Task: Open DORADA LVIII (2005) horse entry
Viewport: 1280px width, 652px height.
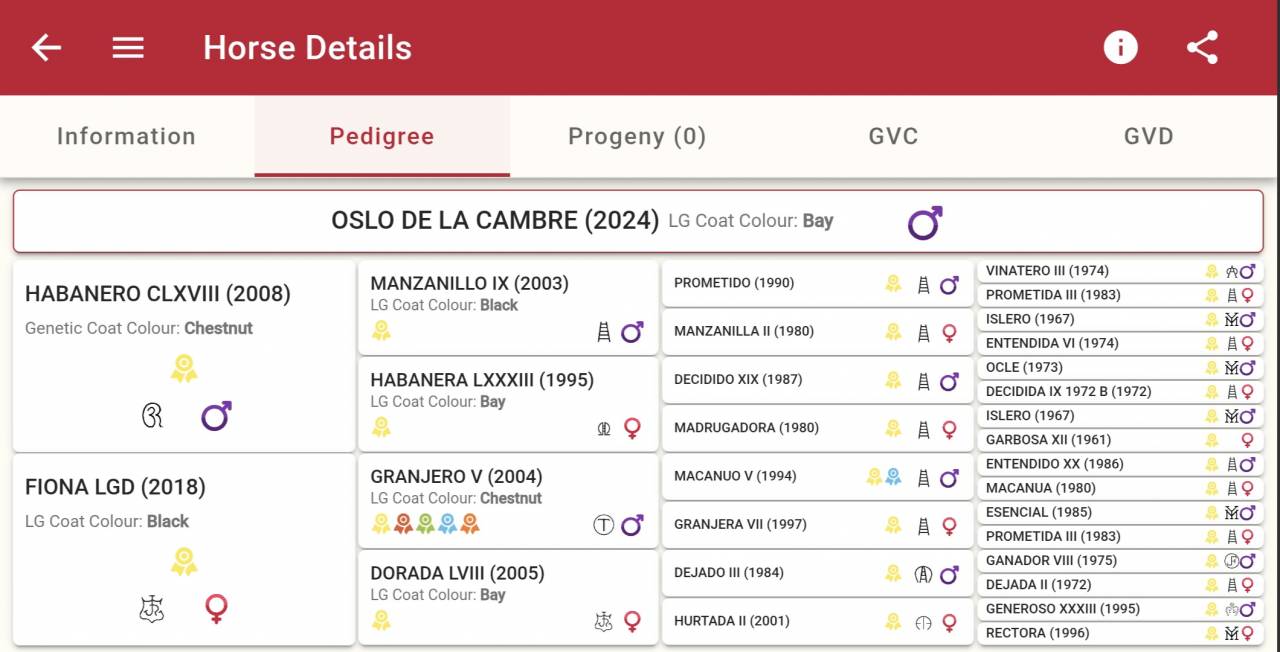Action: pos(457,574)
